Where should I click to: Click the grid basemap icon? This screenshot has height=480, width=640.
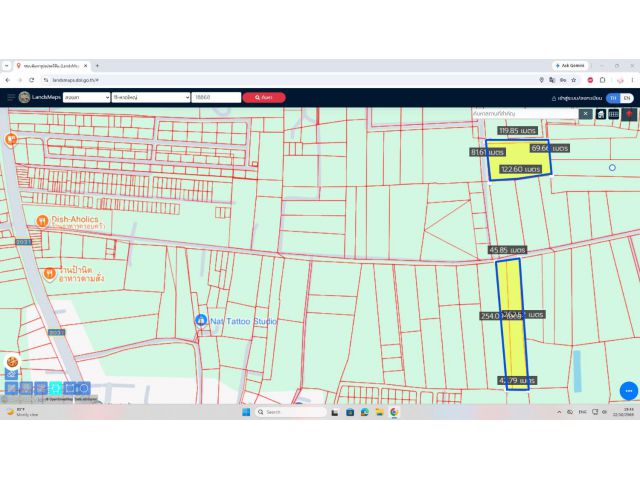pos(614,114)
